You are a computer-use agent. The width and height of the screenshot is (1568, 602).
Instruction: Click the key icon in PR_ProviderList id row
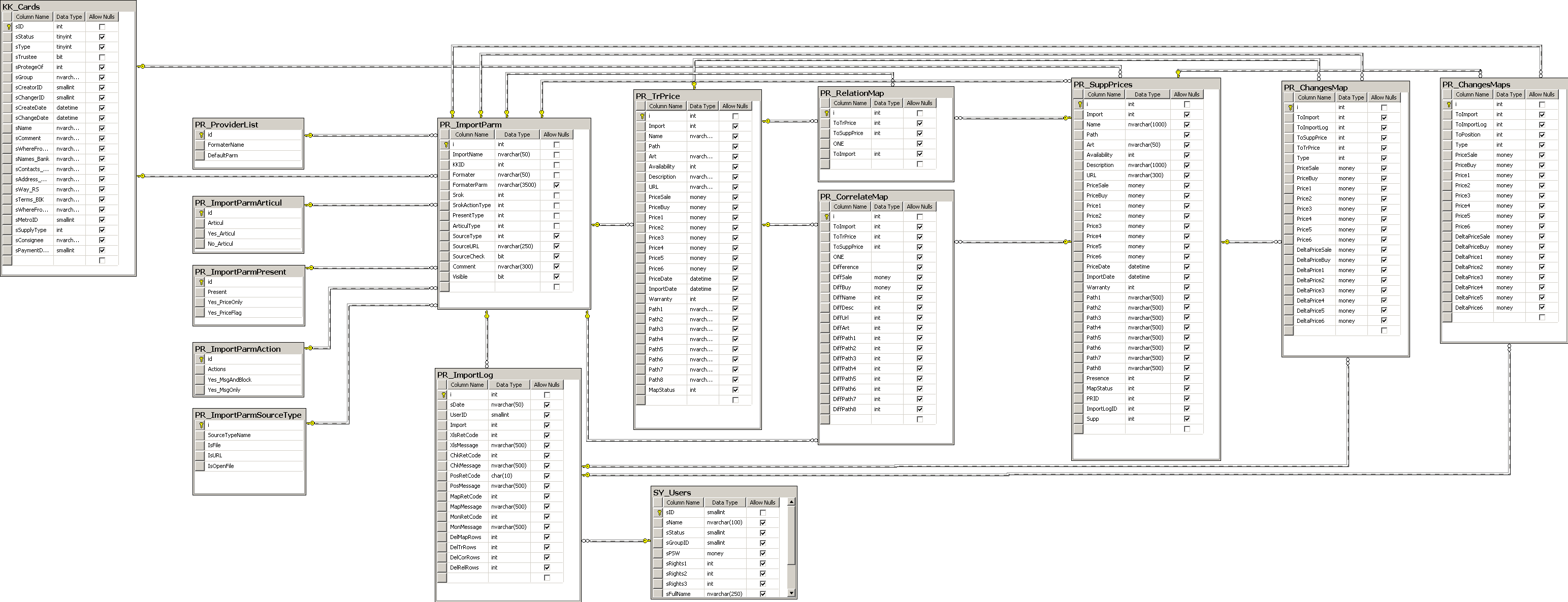[201, 135]
